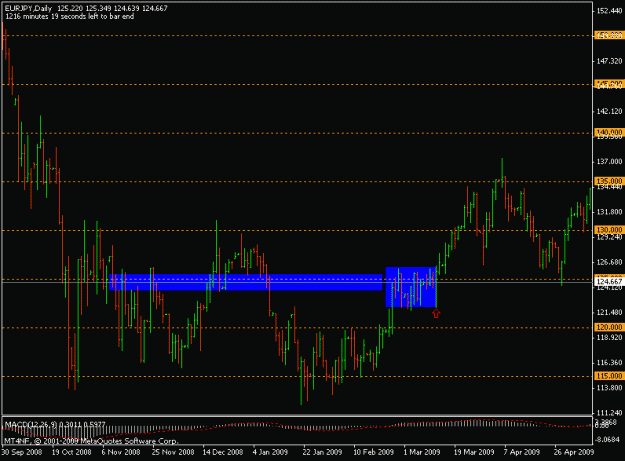Click the 116.360 price scale value

point(609,363)
